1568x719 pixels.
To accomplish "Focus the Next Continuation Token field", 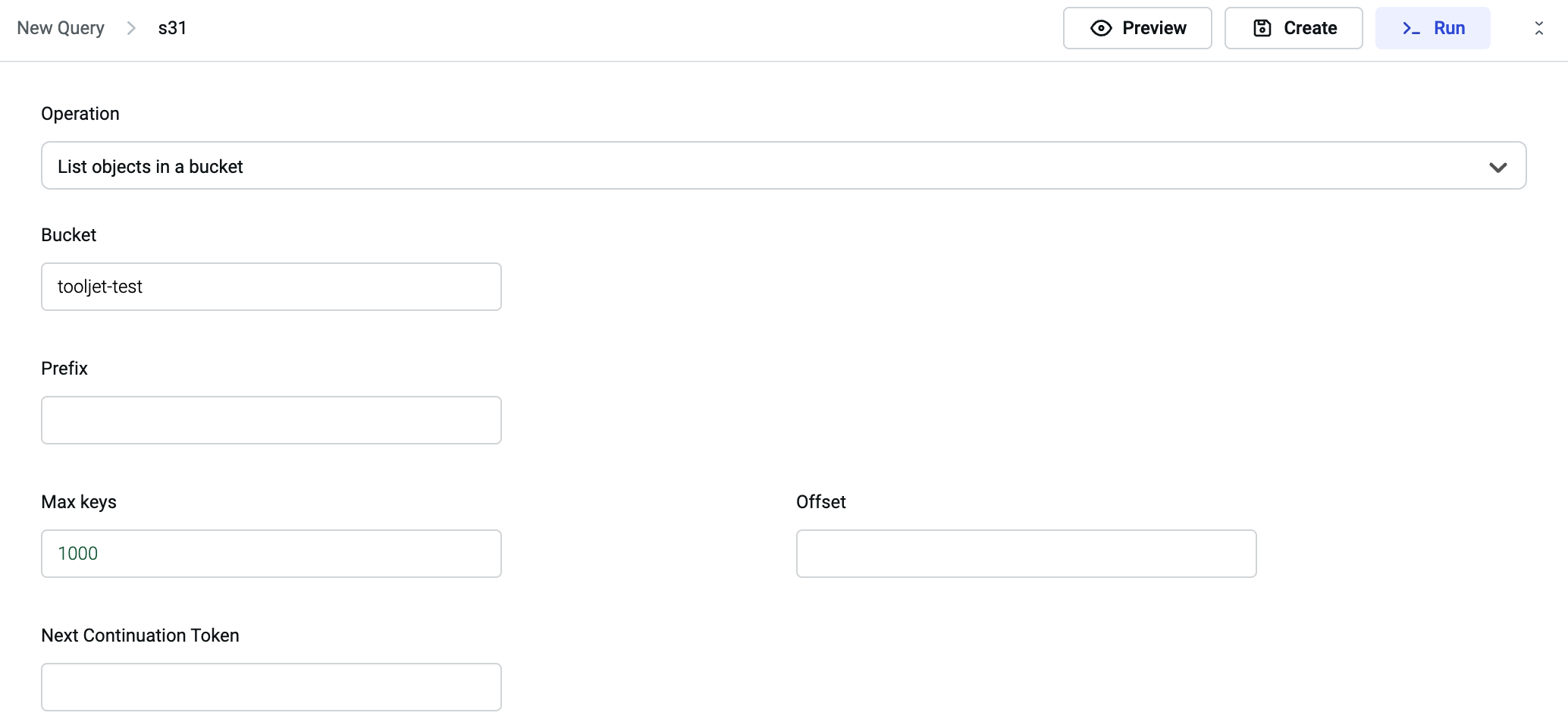I will tap(271, 687).
